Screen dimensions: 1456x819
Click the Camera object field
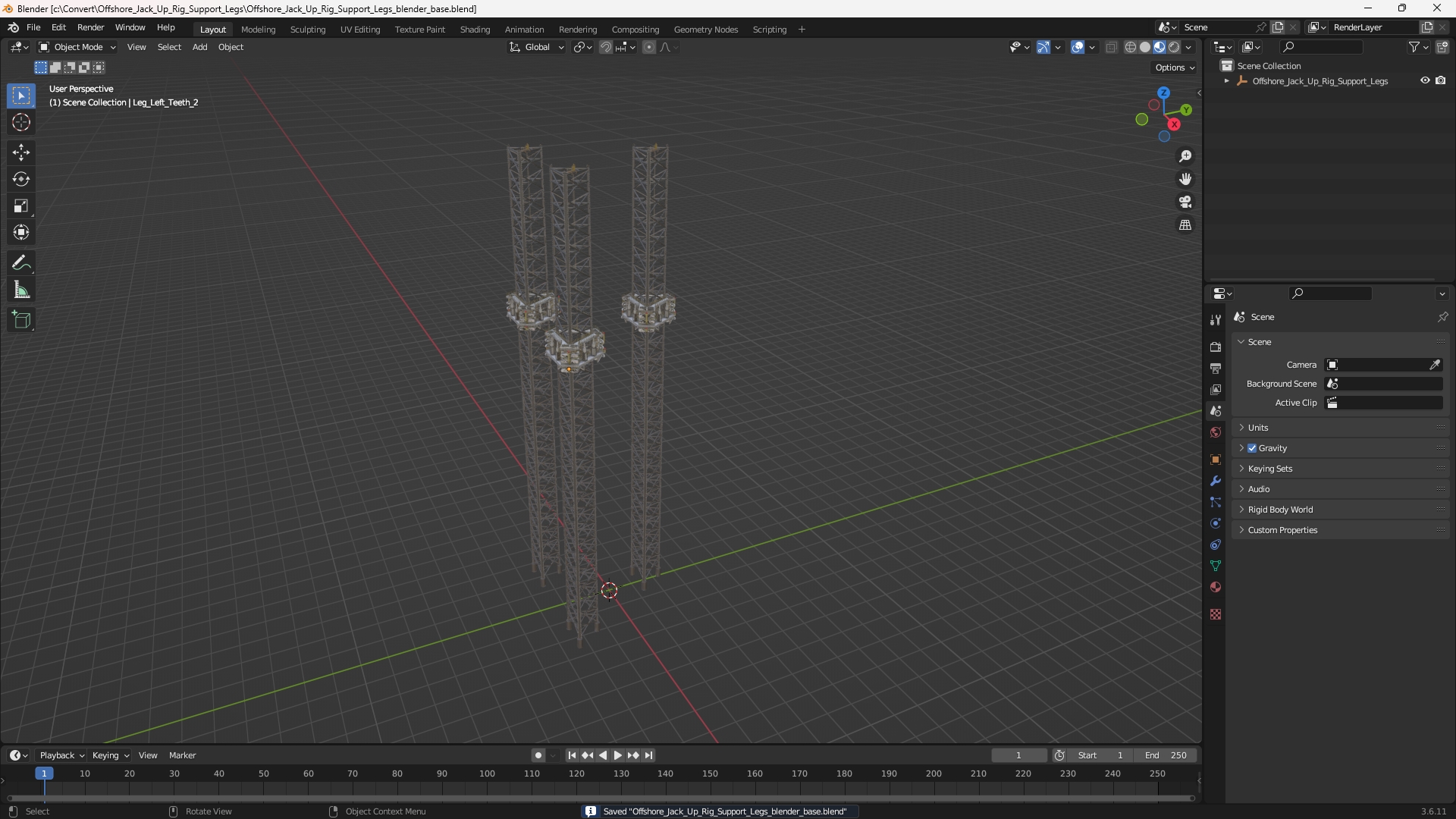coord(1376,365)
